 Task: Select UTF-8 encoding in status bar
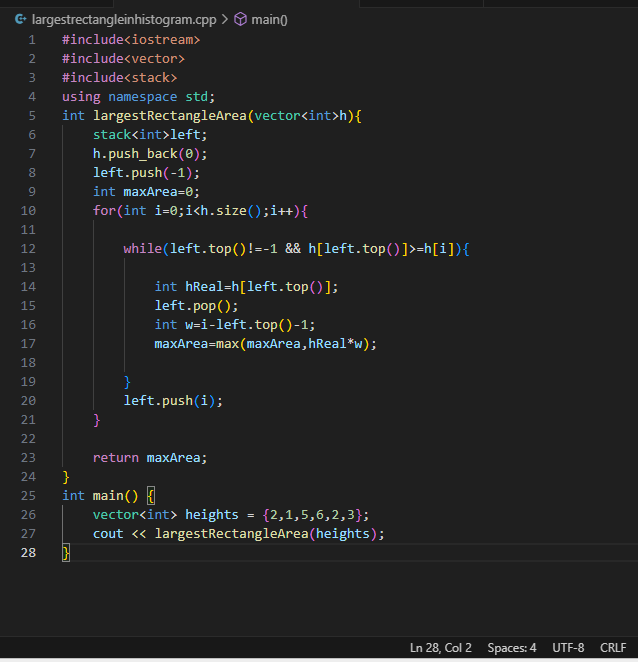568,648
